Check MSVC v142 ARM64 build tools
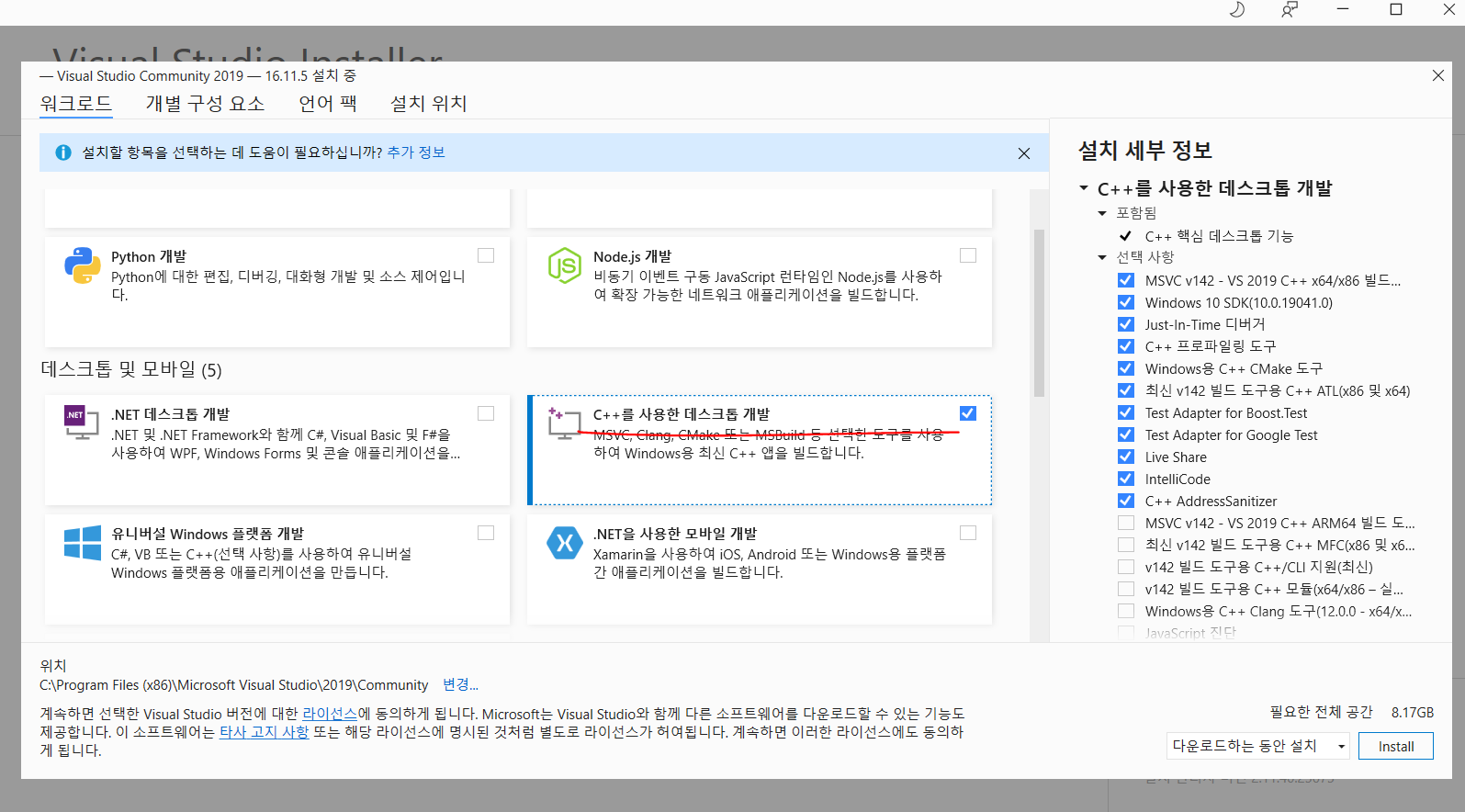 click(x=1126, y=523)
